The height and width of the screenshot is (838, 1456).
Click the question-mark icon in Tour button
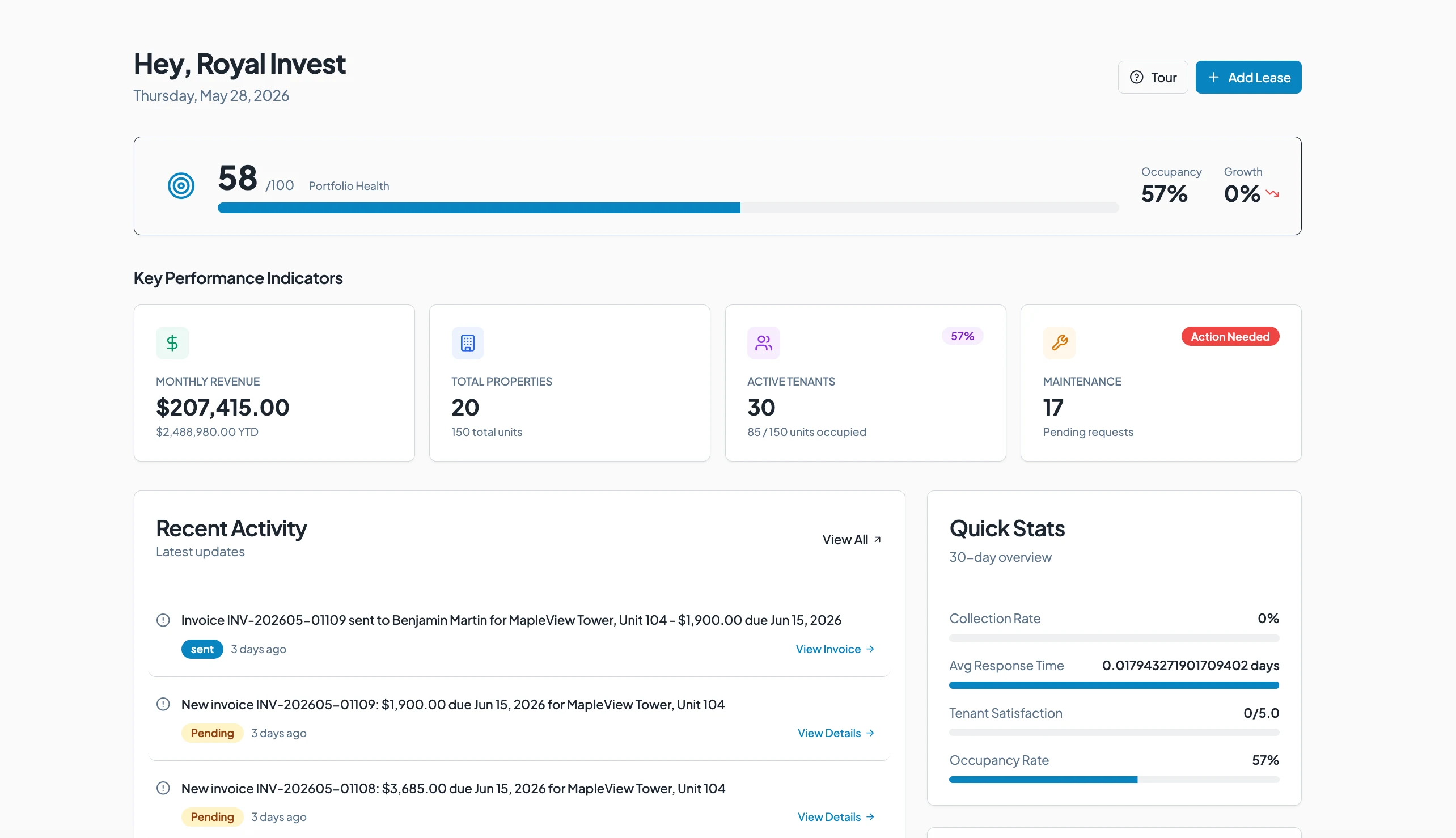[1136, 77]
